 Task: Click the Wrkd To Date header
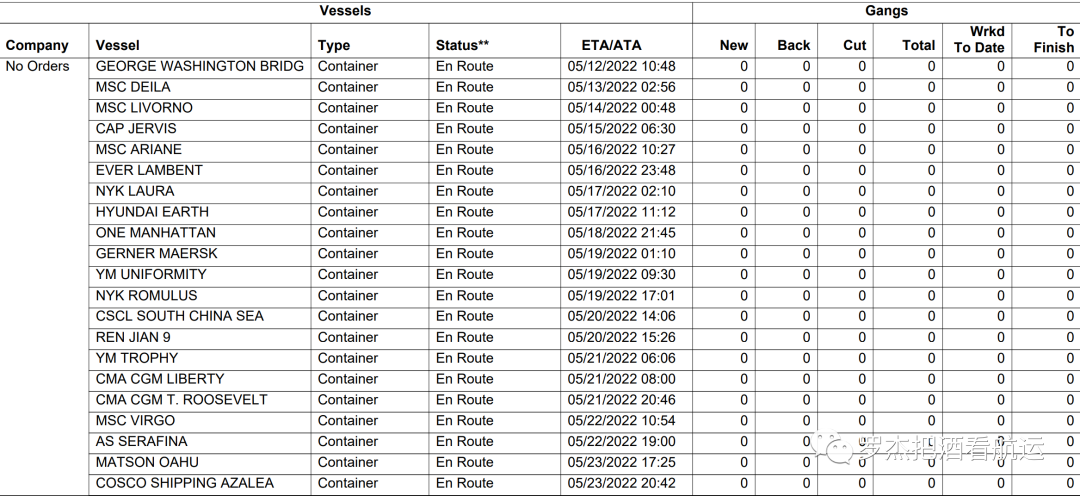(x=978, y=39)
